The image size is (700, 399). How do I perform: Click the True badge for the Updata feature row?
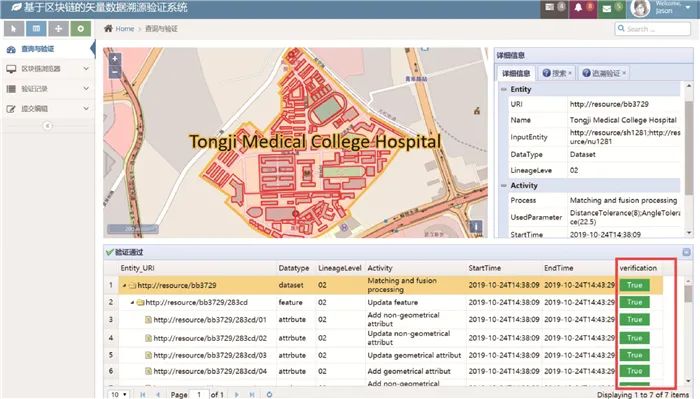pos(634,302)
